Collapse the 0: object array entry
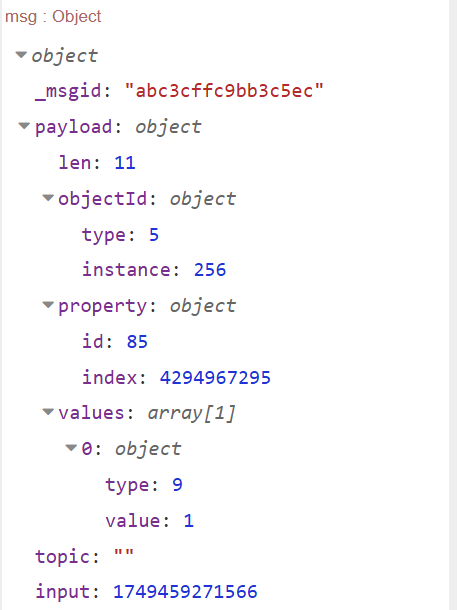The image size is (457, 610). pos(71,448)
